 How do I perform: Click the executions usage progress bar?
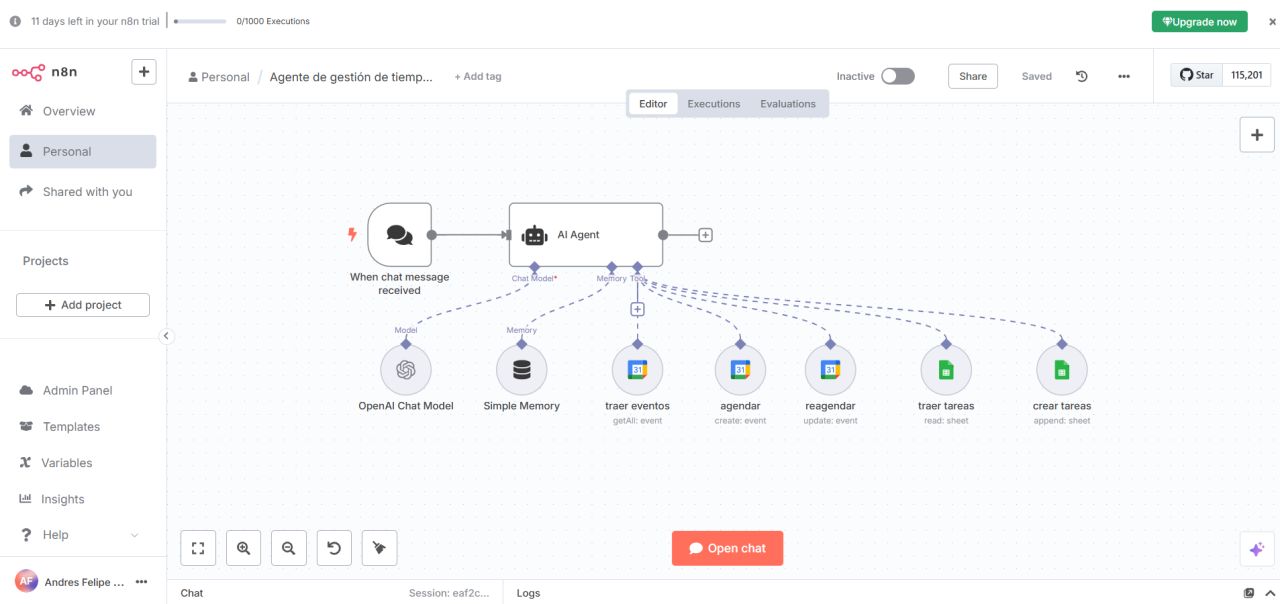pyautogui.click(x=200, y=21)
